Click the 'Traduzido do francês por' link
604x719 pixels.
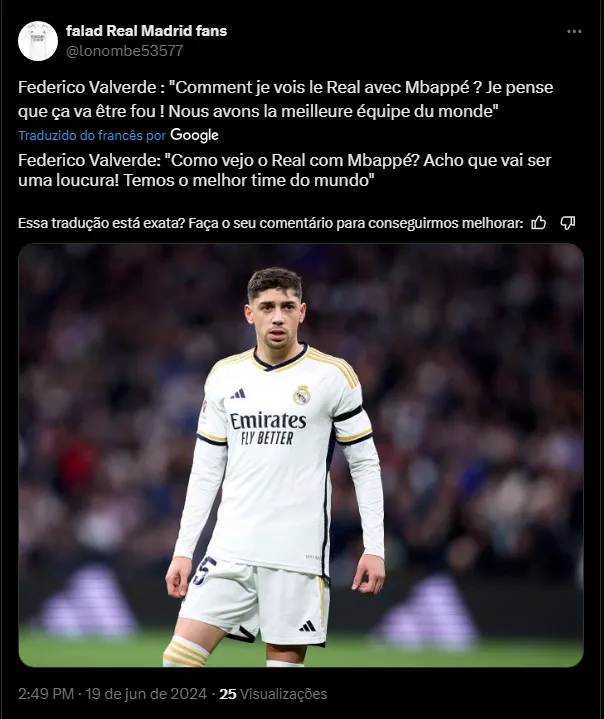92,135
